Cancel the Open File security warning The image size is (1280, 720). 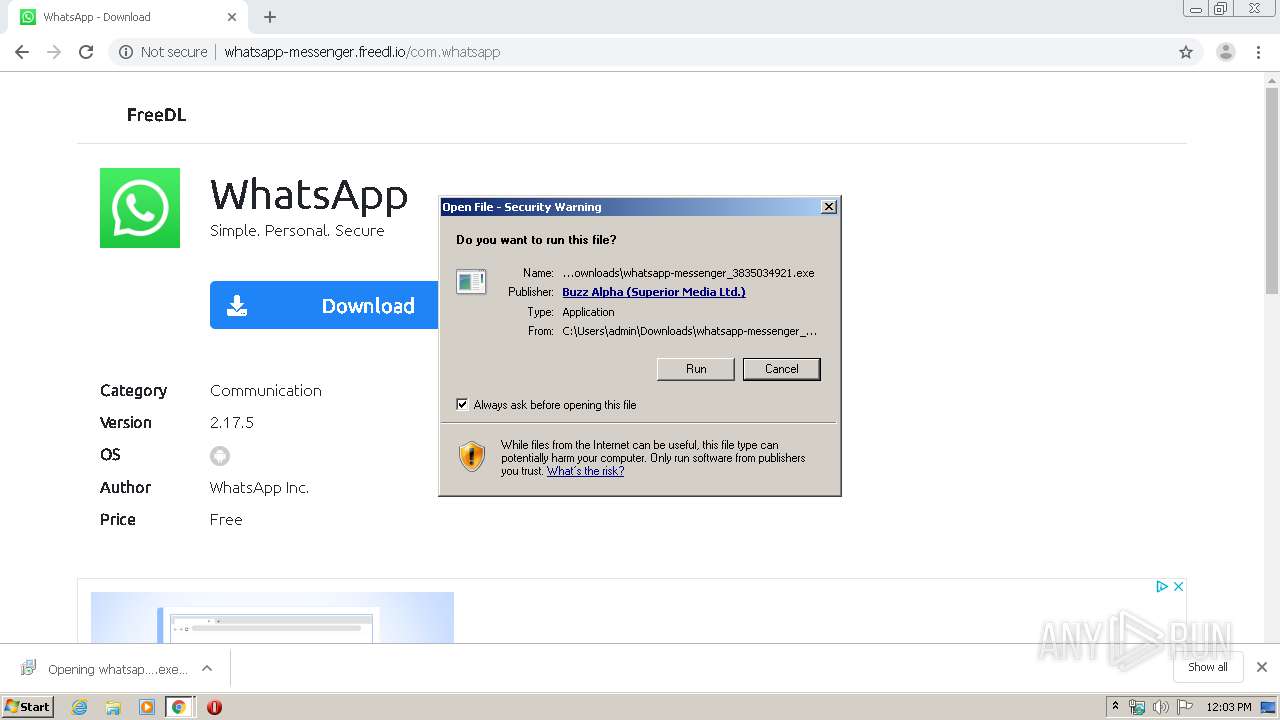(781, 369)
